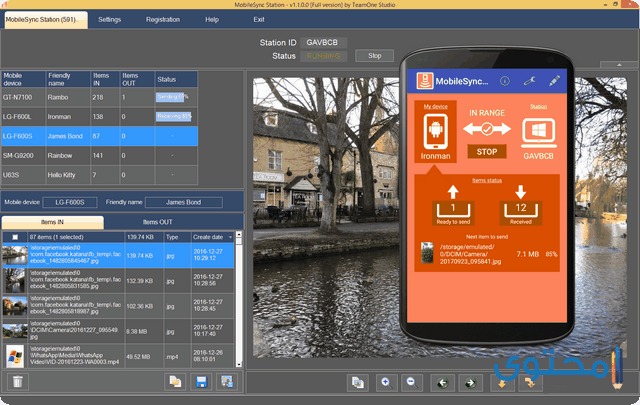Select the file ebook_1482805845467.jpg thumbnail
Screen dimensions: 640x405
click(15, 255)
